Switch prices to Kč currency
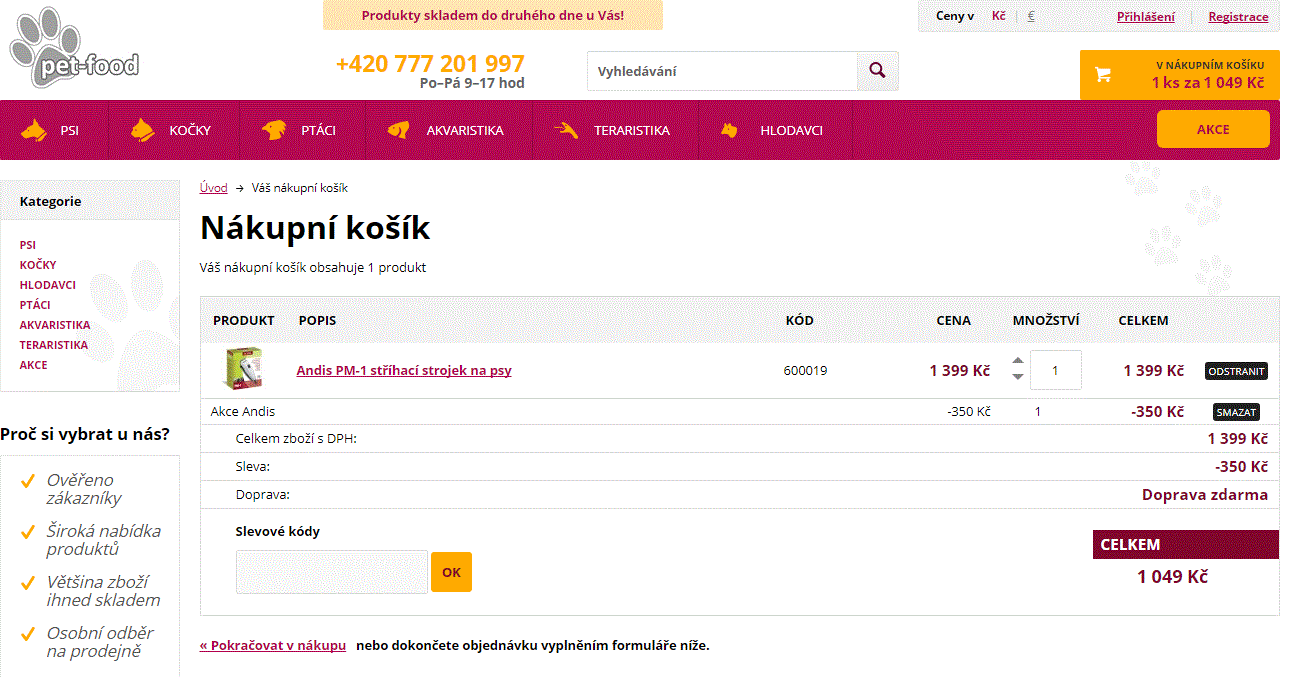The width and height of the screenshot is (1293, 677). (x=999, y=16)
